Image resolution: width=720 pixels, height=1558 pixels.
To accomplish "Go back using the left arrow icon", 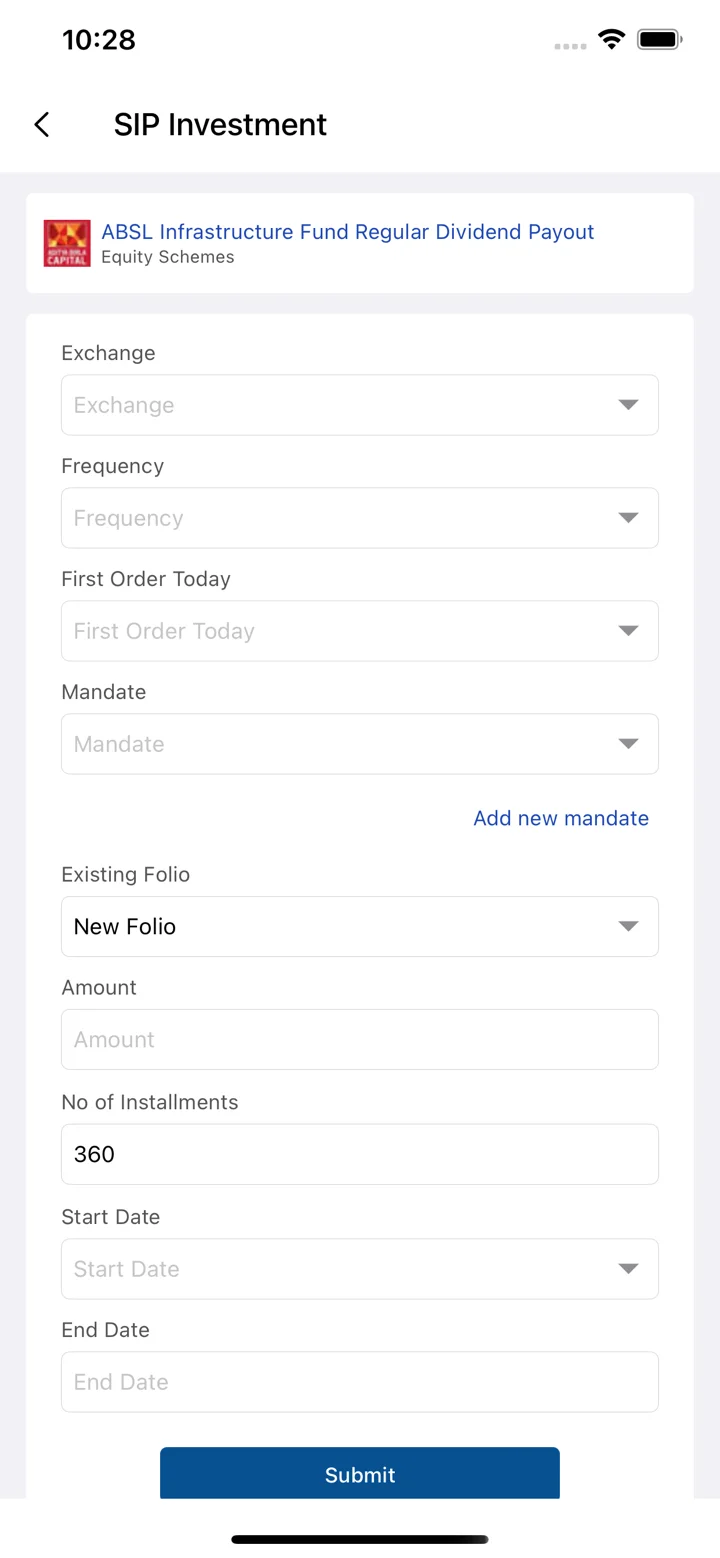I will (x=41, y=125).
